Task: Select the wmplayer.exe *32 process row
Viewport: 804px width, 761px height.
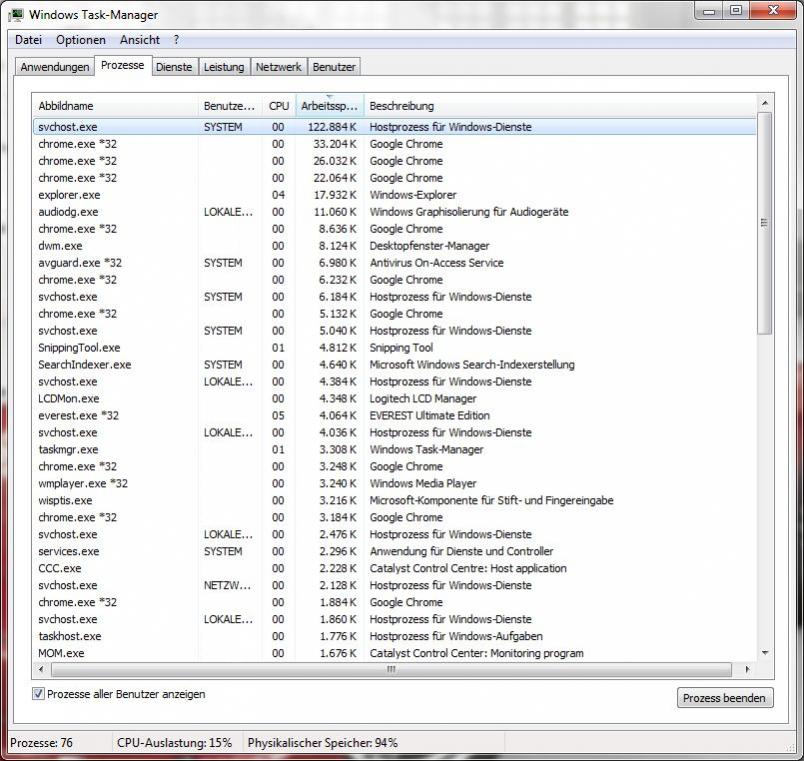Action: (x=394, y=483)
